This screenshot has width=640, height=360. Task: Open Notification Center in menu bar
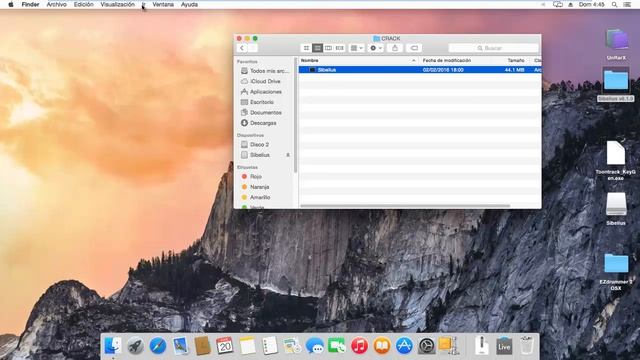click(627, 4)
